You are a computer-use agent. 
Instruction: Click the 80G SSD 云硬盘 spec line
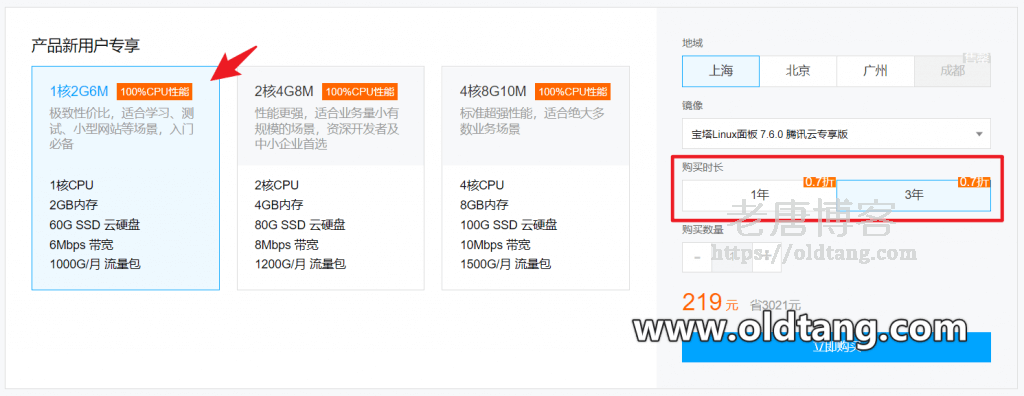tap(300, 225)
